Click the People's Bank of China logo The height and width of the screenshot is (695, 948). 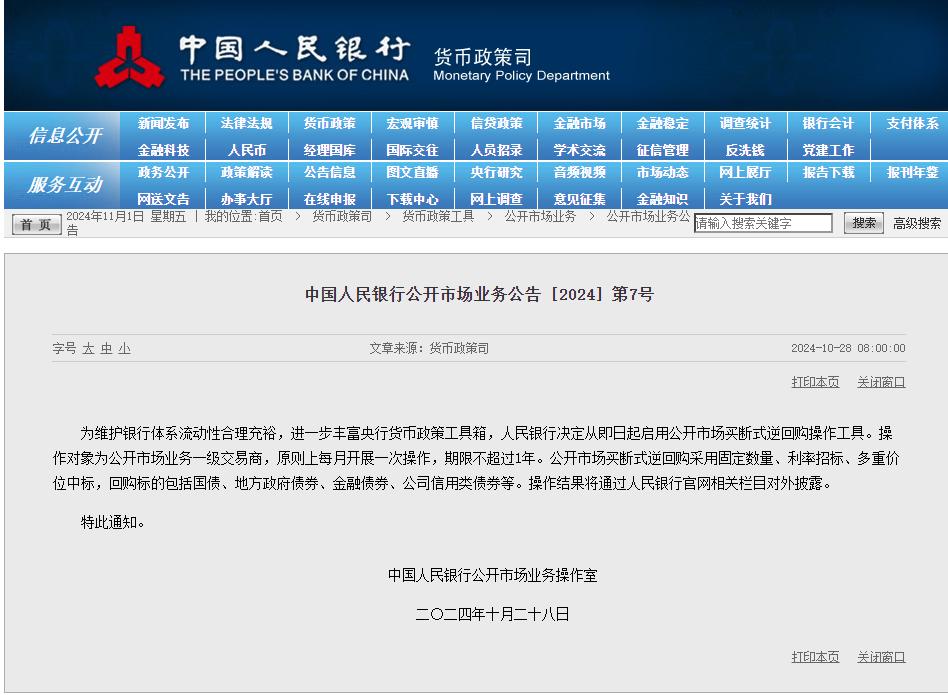[x=131, y=55]
